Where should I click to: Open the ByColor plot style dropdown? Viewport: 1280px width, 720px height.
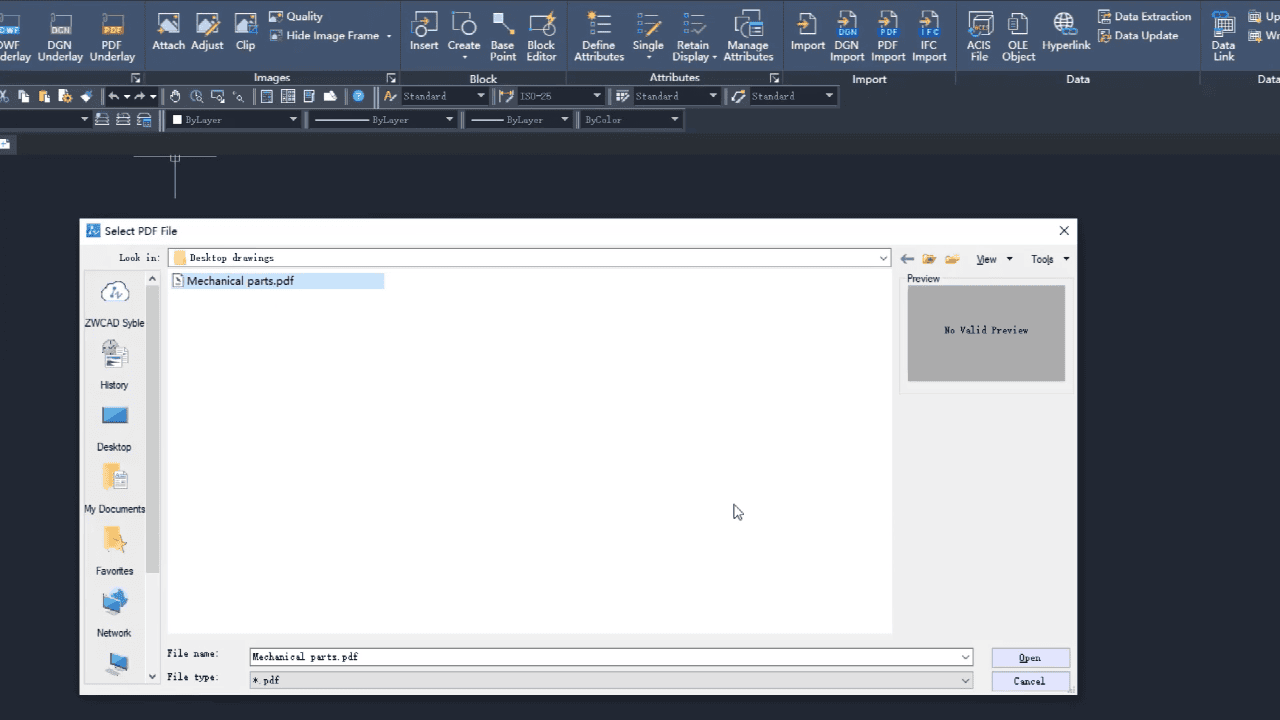pos(675,119)
